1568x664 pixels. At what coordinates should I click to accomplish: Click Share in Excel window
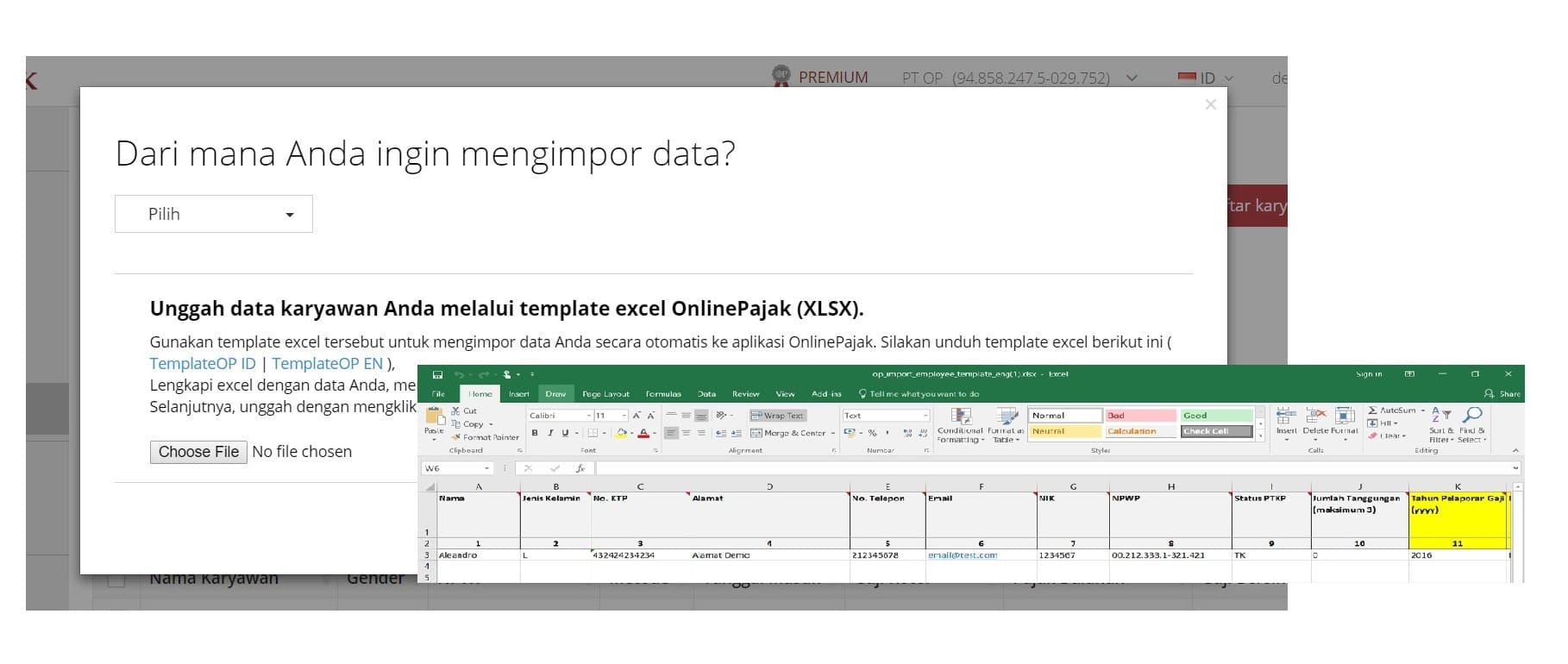click(1503, 394)
